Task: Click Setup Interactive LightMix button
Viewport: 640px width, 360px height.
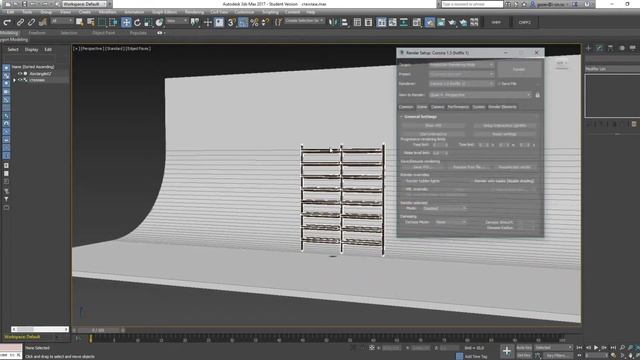Action: [504, 126]
